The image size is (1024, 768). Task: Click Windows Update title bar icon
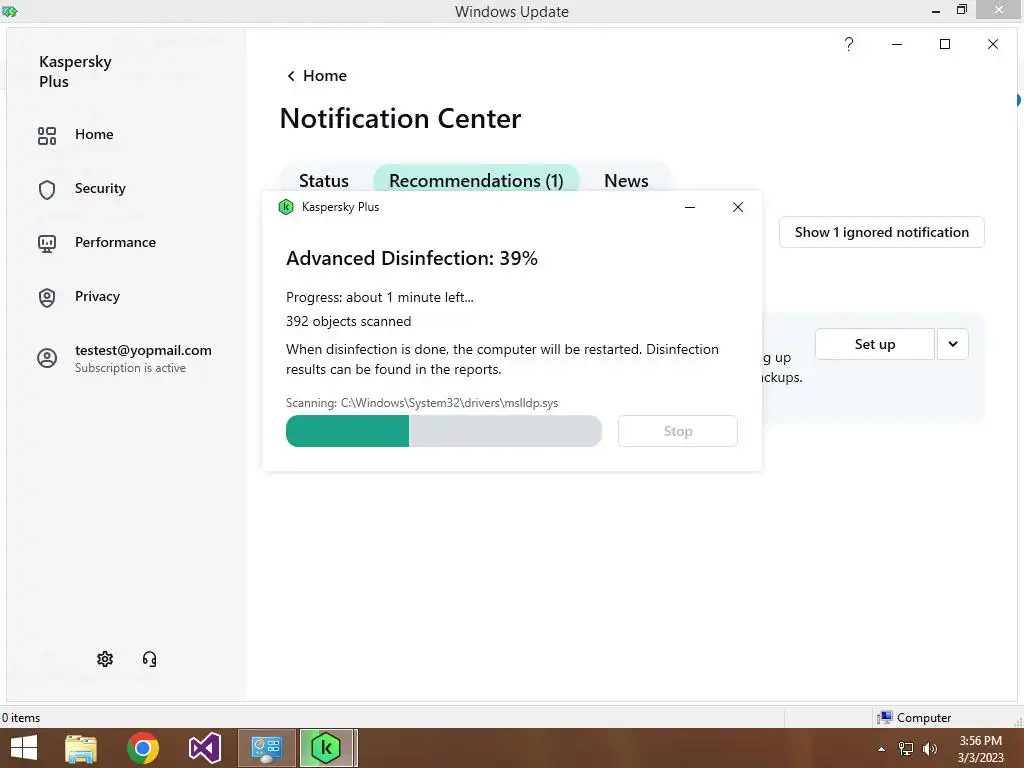pyautogui.click(x=9, y=11)
